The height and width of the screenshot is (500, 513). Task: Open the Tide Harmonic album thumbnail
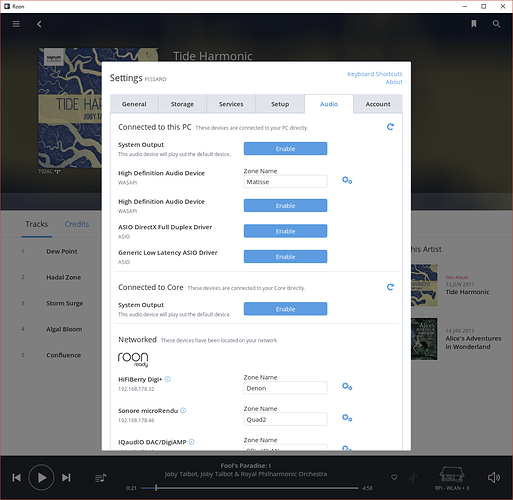pos(424,285)
